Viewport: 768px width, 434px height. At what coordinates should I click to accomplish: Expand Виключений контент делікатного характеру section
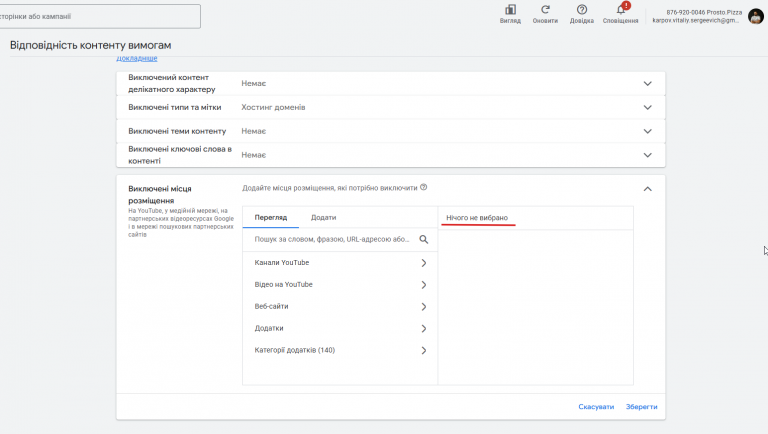pyautogui.click(x=647, y=84)
